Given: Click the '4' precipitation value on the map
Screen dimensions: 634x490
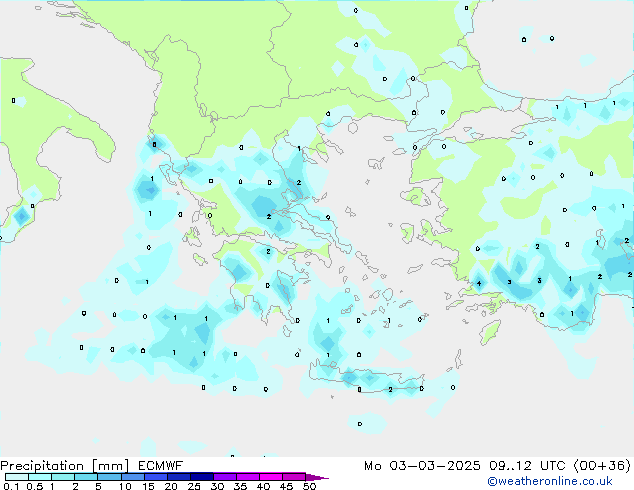Looking at the screenshot, I should 479,283.
